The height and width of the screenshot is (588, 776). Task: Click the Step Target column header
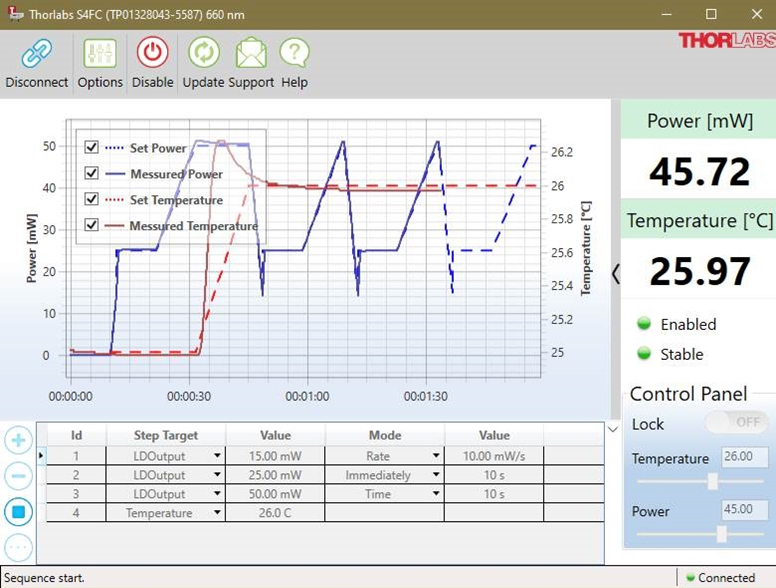coord(166,435)
